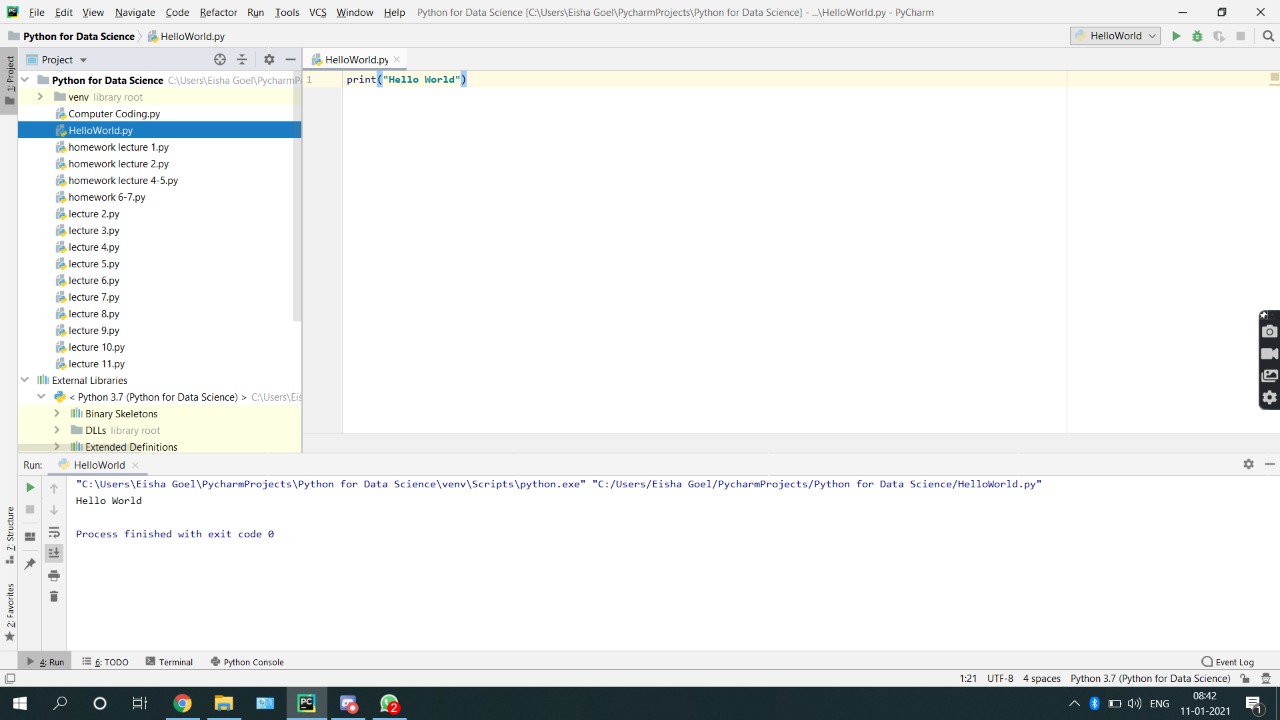Click up the stack trace arrow

pos(54,488)
